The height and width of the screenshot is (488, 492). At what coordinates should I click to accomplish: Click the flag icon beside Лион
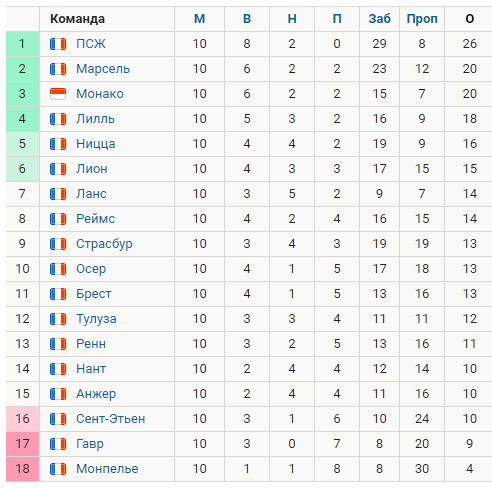pyautogui.click(x=58, y=169)
